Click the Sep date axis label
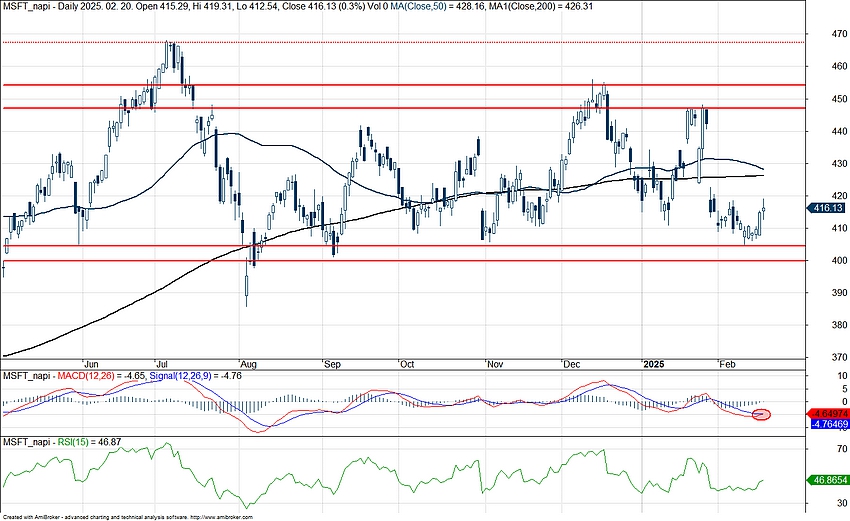This screenshot has width=850, height=521. pos(332,364)
